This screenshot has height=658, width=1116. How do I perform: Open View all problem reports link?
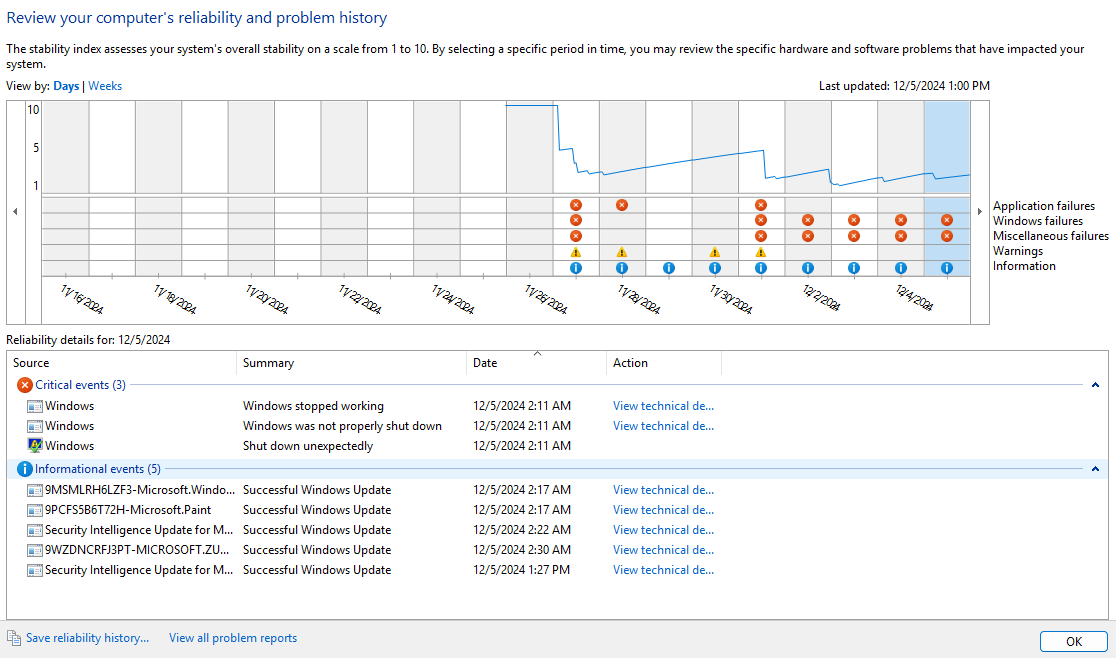pyautogui.click(x=233, y=638)
